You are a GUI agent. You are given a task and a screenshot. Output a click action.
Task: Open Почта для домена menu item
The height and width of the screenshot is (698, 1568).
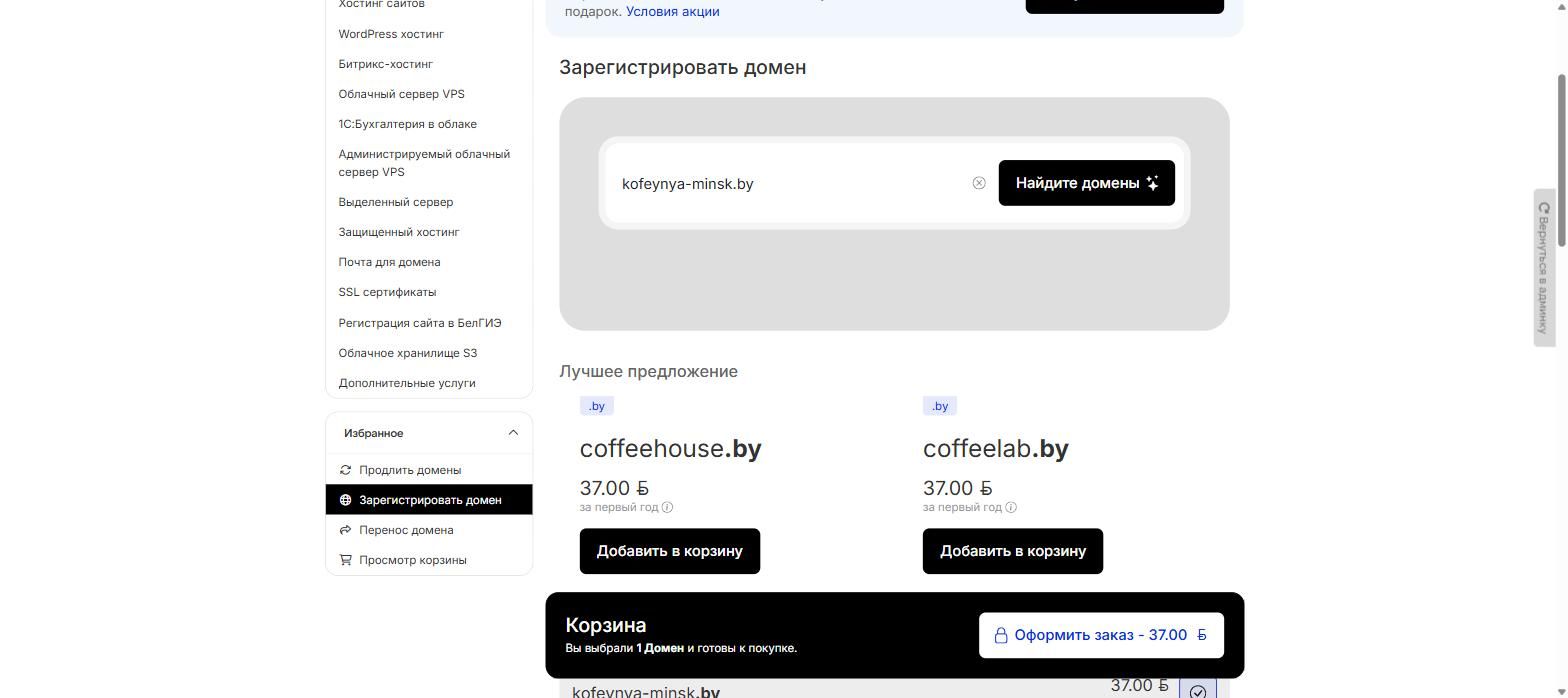click(x=390, y=262)
